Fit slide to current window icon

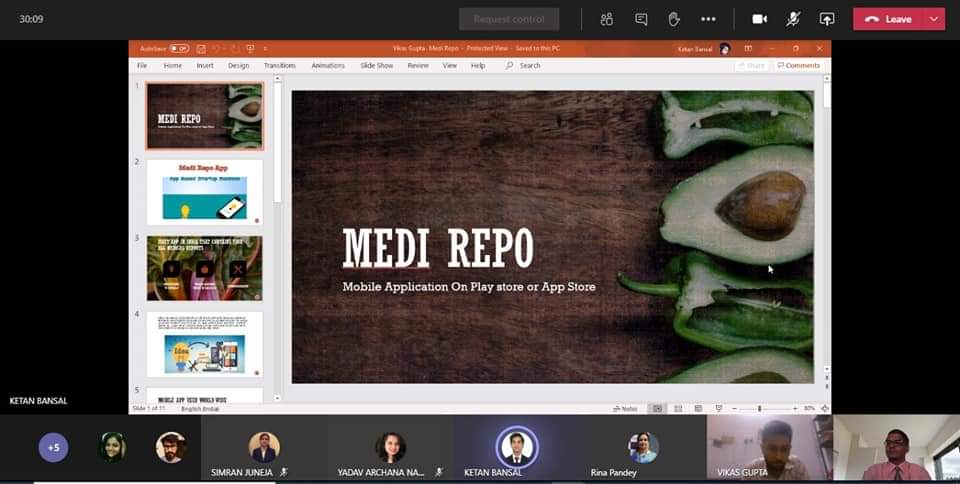click(825, 408)
